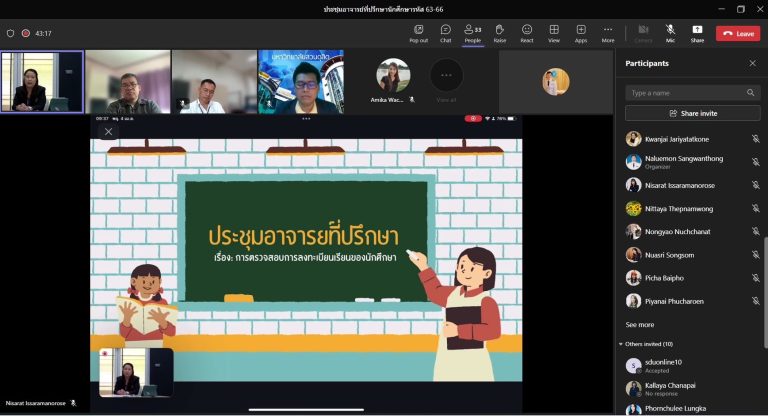Viewport: 768px width, 416px height.
Task: Click the mic icon for Nuasri Songsom
Action: click(x=755, y=255)
